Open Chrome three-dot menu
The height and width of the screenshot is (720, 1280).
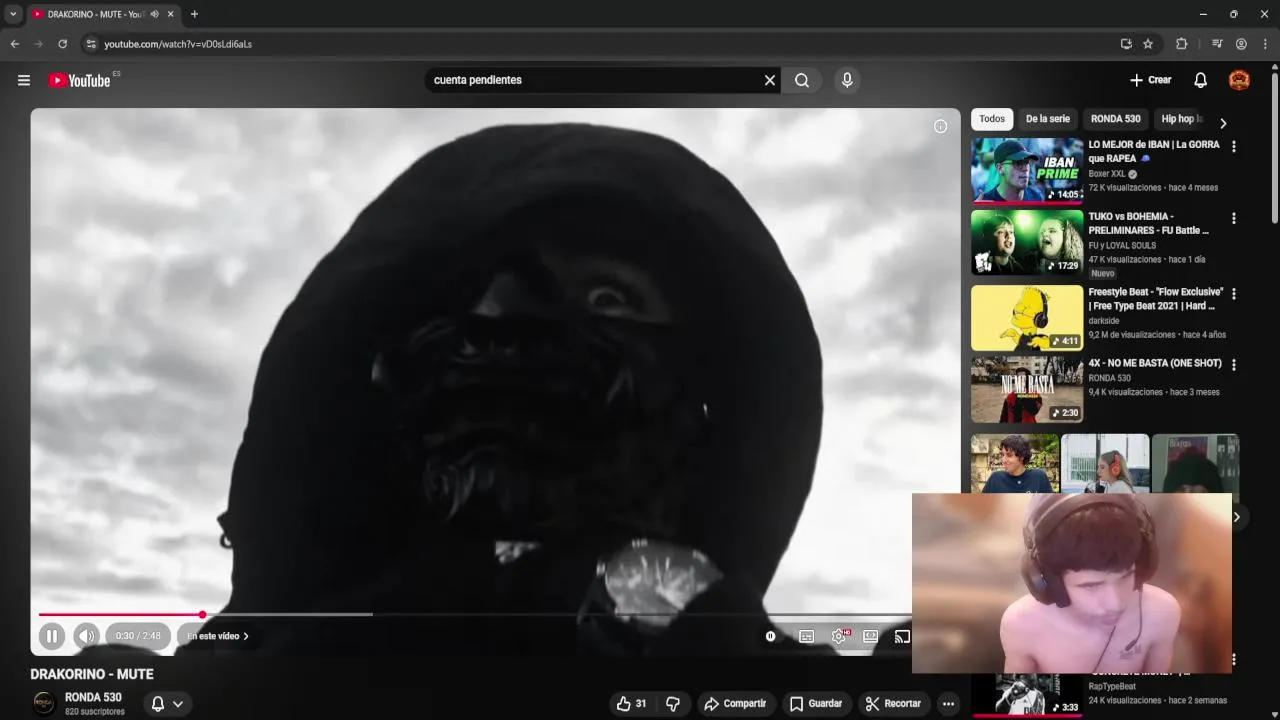pos(1265,44)
